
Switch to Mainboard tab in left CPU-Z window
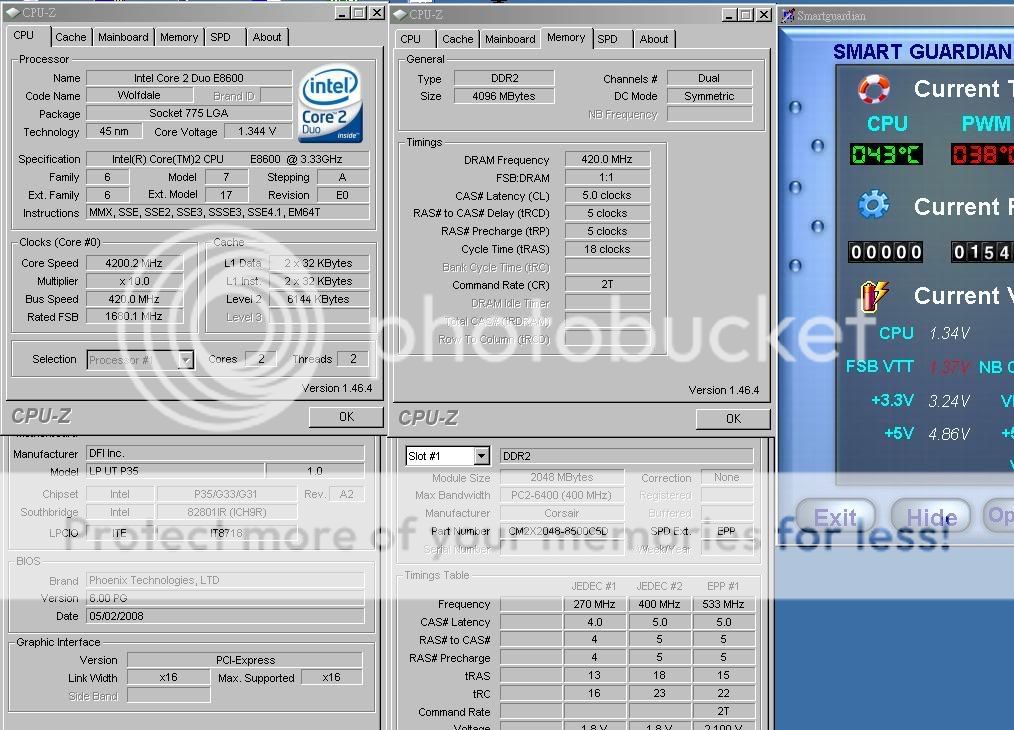123,37
